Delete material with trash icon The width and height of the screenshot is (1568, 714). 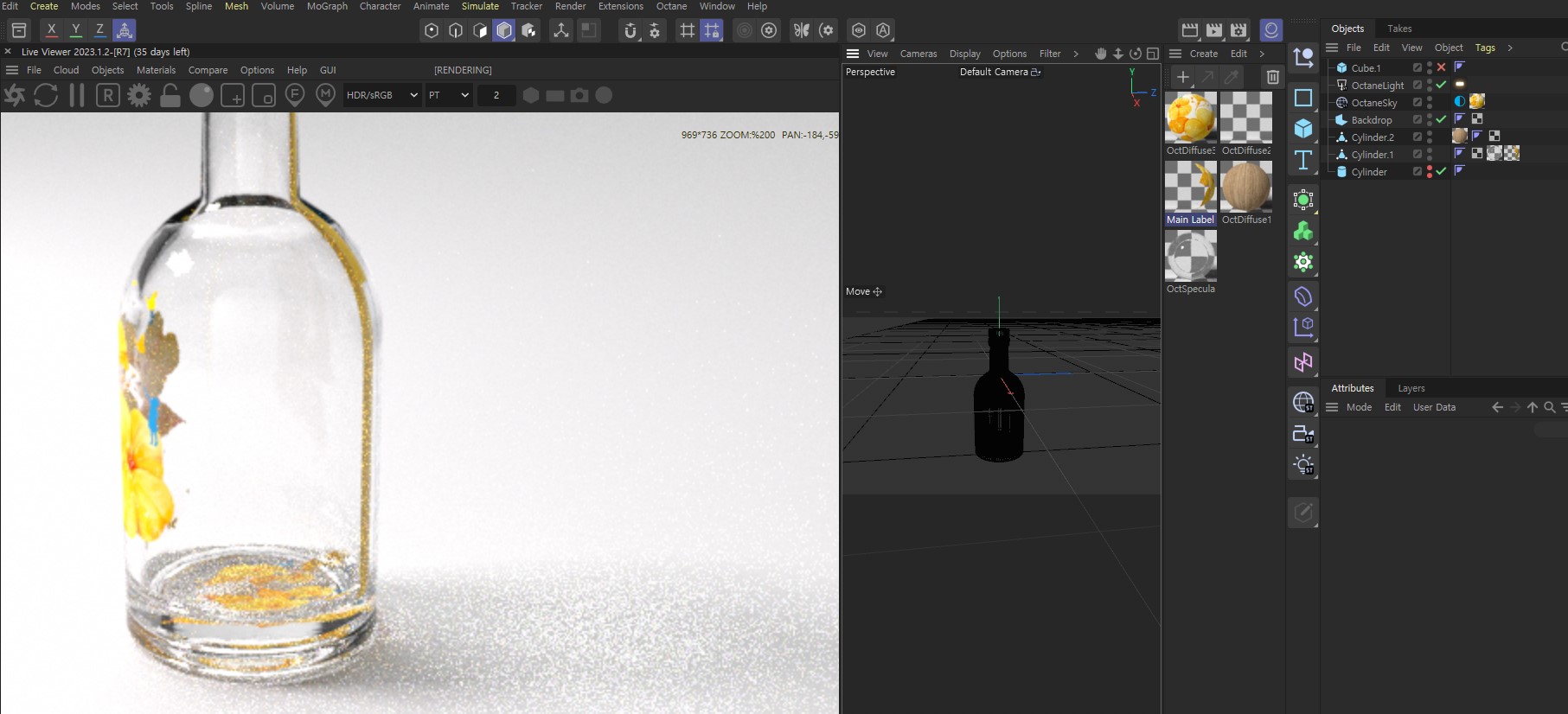point(1272,77)
